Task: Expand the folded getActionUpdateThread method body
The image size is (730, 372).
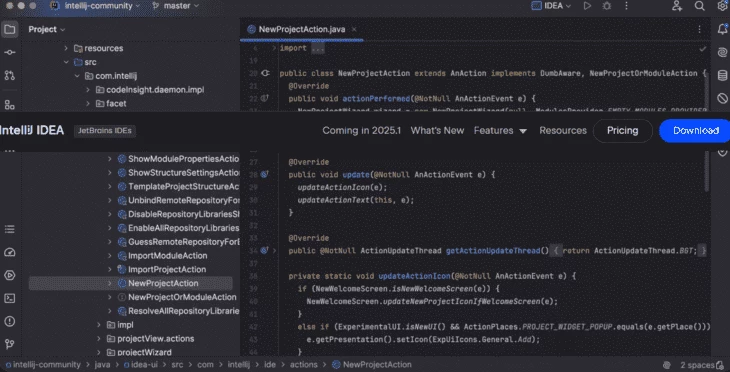Action: 274,250
